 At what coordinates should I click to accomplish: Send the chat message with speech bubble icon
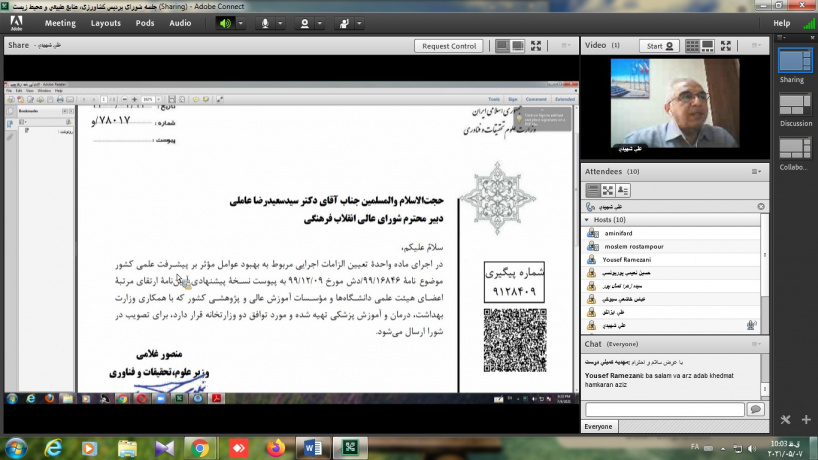[755, 409]
